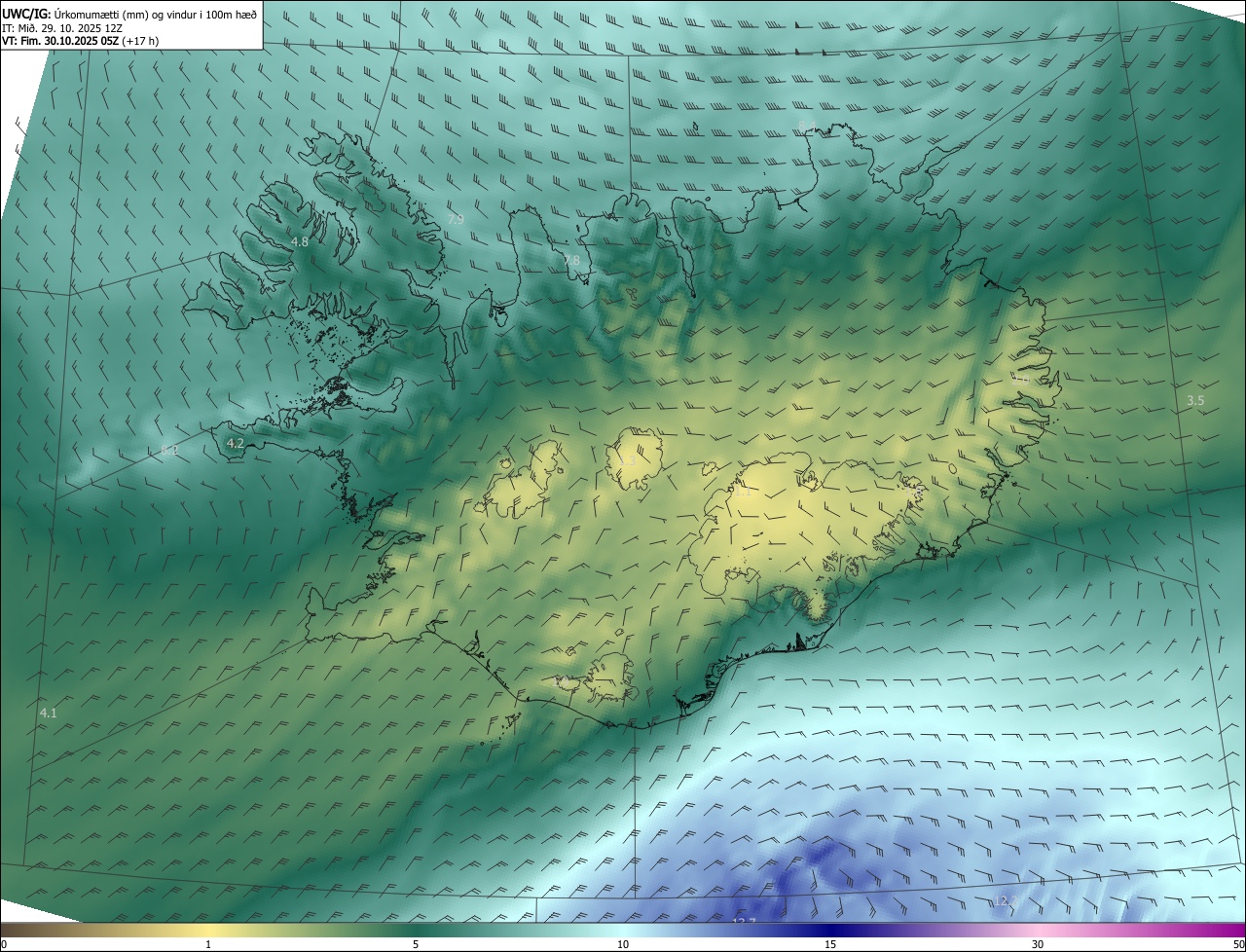Click the 4.1 value label on the map
The image size is (1246, 952).
48,714
